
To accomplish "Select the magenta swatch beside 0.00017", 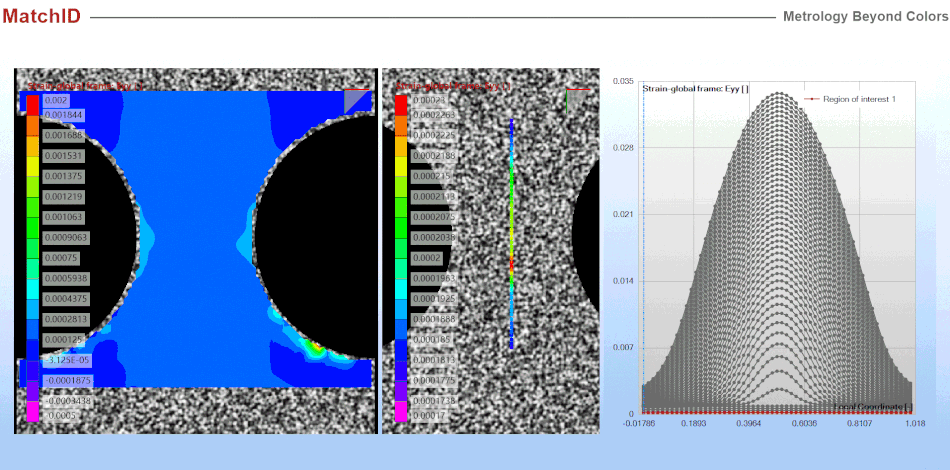I will pyautogui.click(x=401, y=411).
